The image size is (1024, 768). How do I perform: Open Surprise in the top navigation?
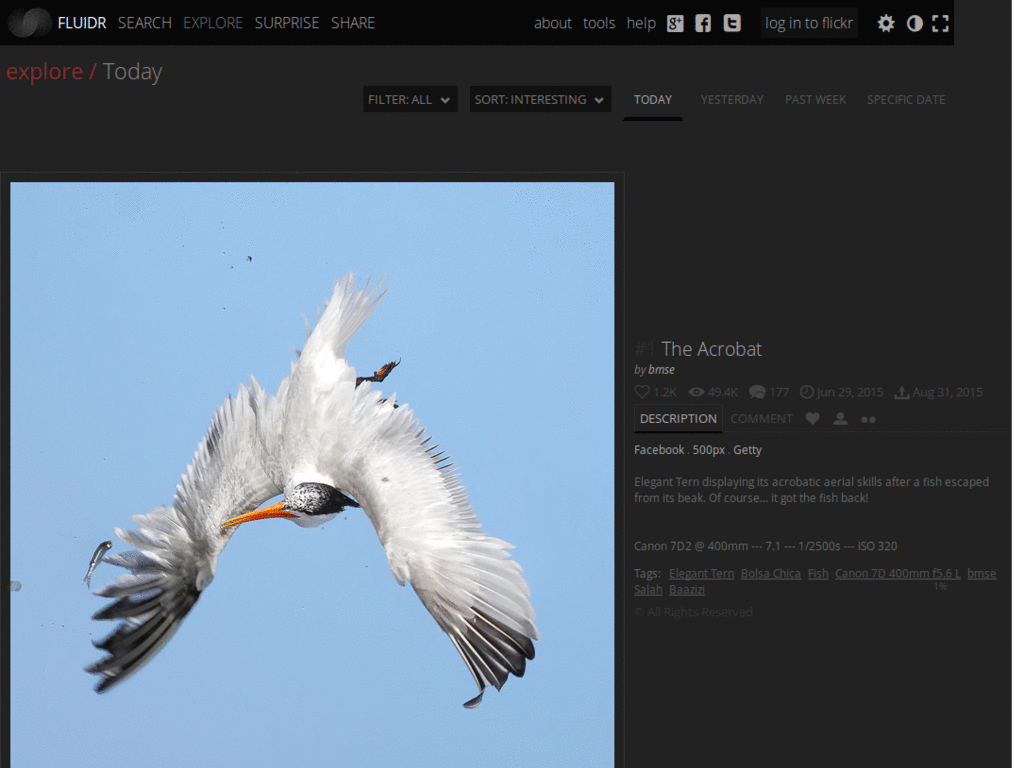coord(287,23)
